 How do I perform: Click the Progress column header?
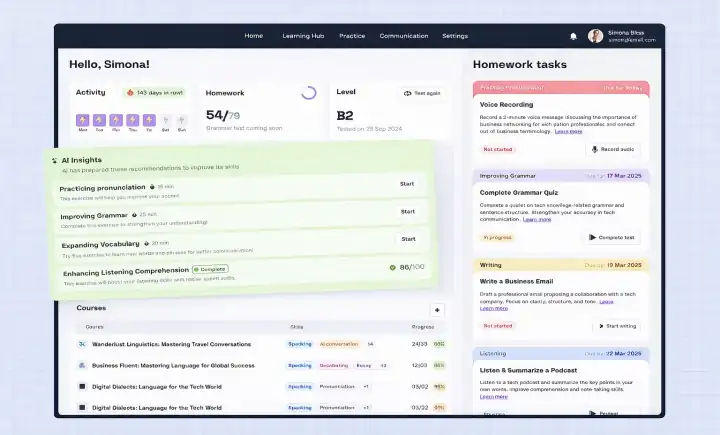(423, 327)
